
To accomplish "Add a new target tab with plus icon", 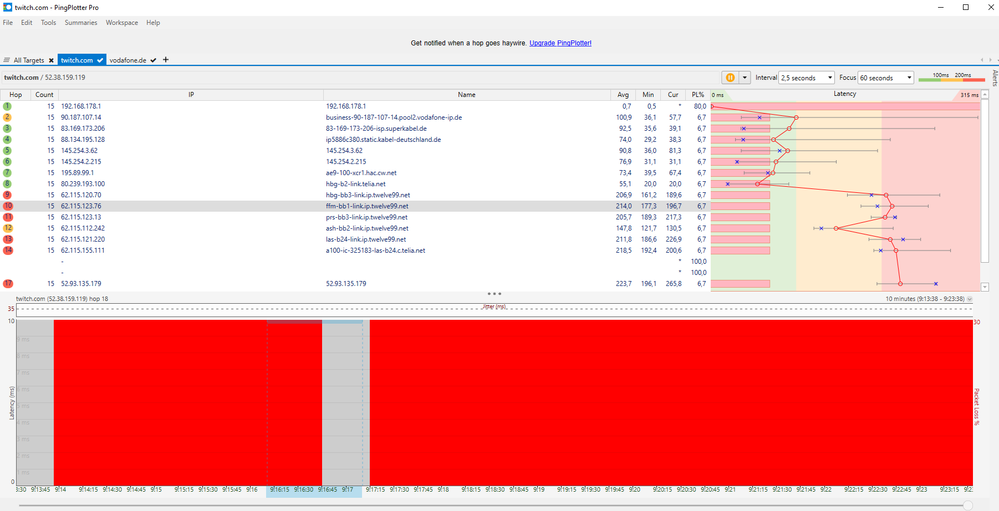I will pyautogui.click(x=166, y=59).
